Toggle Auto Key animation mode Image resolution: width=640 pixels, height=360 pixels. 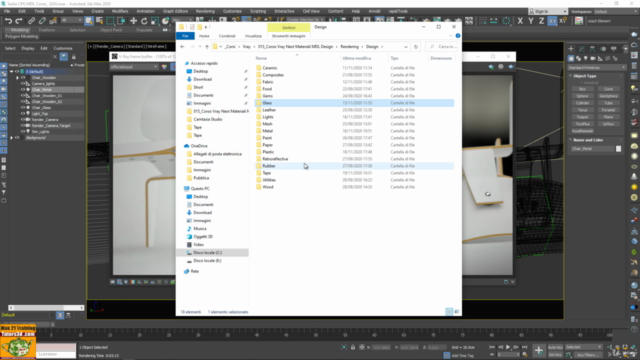[x=555, y=347]
